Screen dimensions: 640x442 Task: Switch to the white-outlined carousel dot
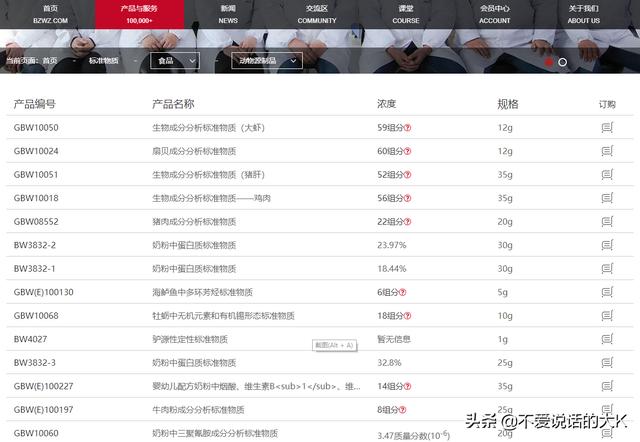563,62
